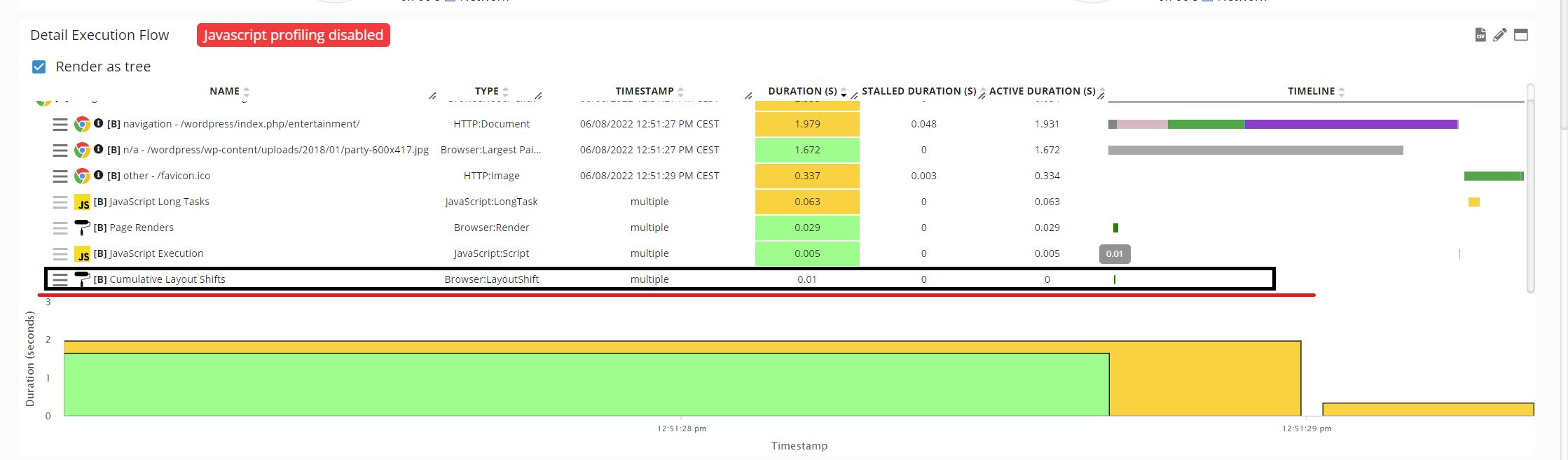The image size is (1568, 460).
Task: Click Chrome icon on party-600x417.jpg row
Action: pos(82,151)
